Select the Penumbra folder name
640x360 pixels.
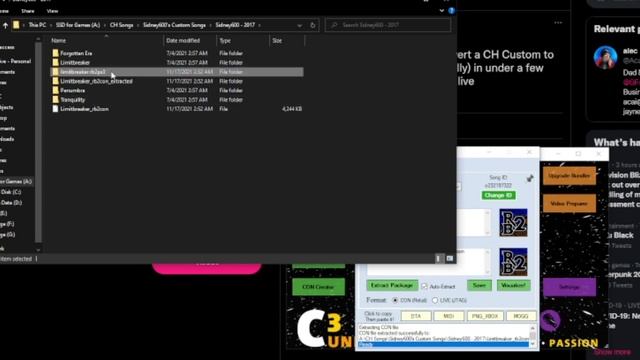pos(73,90)
